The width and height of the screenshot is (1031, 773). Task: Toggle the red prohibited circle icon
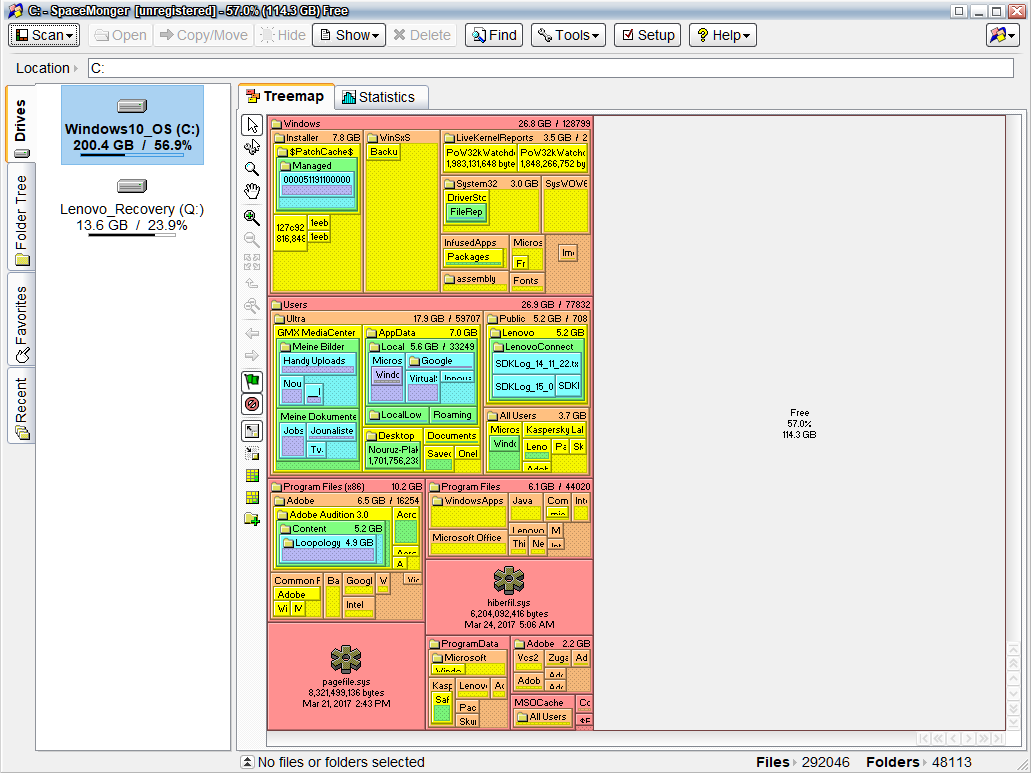pyautogui.click(x=252, y=404)
